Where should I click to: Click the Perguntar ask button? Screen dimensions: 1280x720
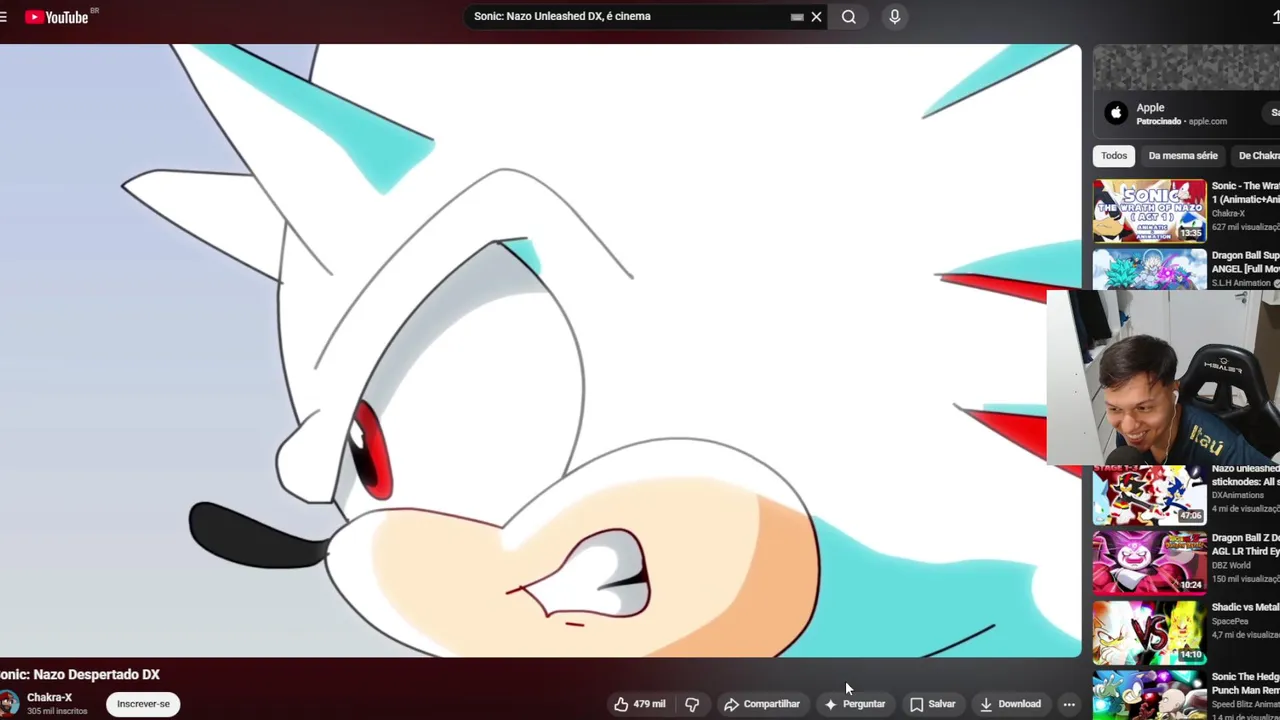coord(855,704)
